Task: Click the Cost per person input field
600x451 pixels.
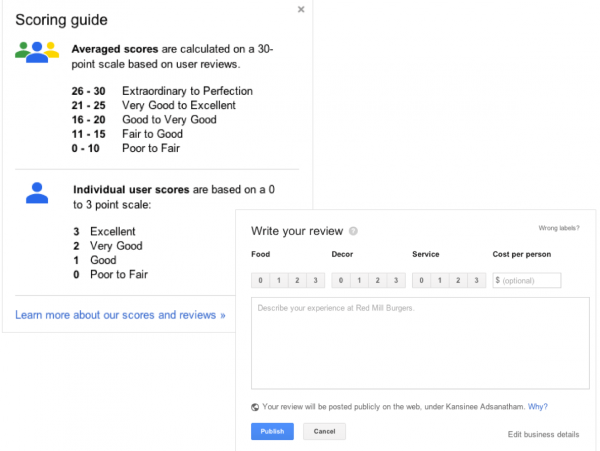Action: pos(527,280)
